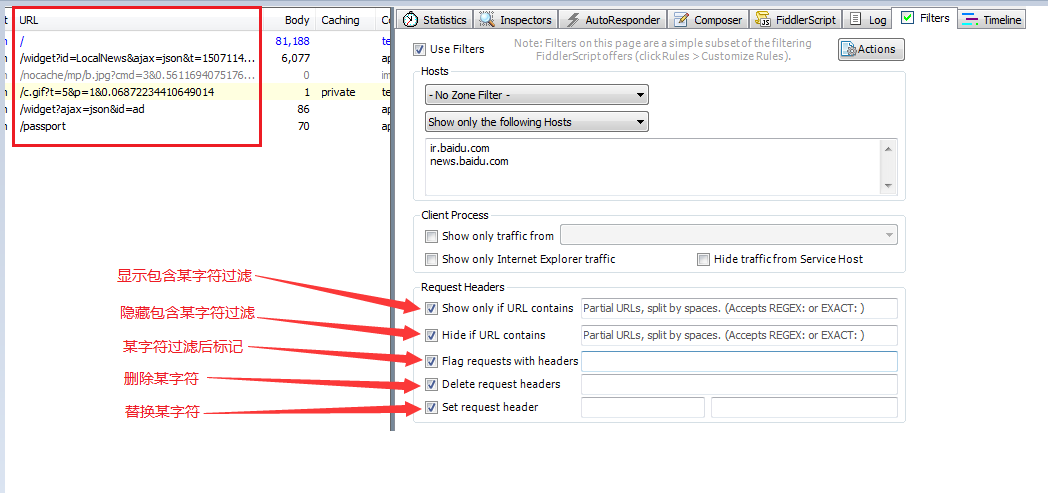Click the Flag requests with headers field

point(739,361)
